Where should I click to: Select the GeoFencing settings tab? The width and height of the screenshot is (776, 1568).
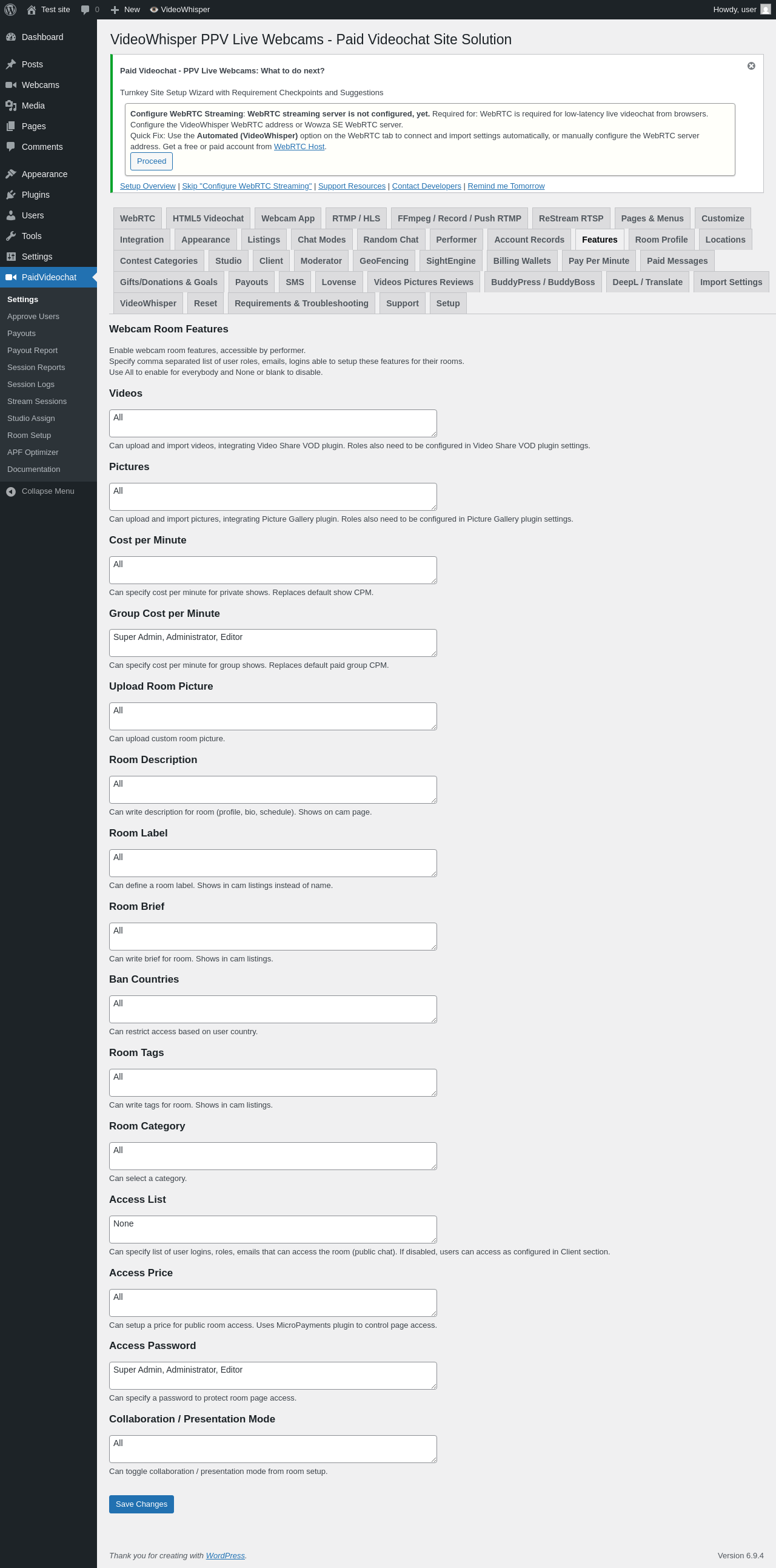384,261
